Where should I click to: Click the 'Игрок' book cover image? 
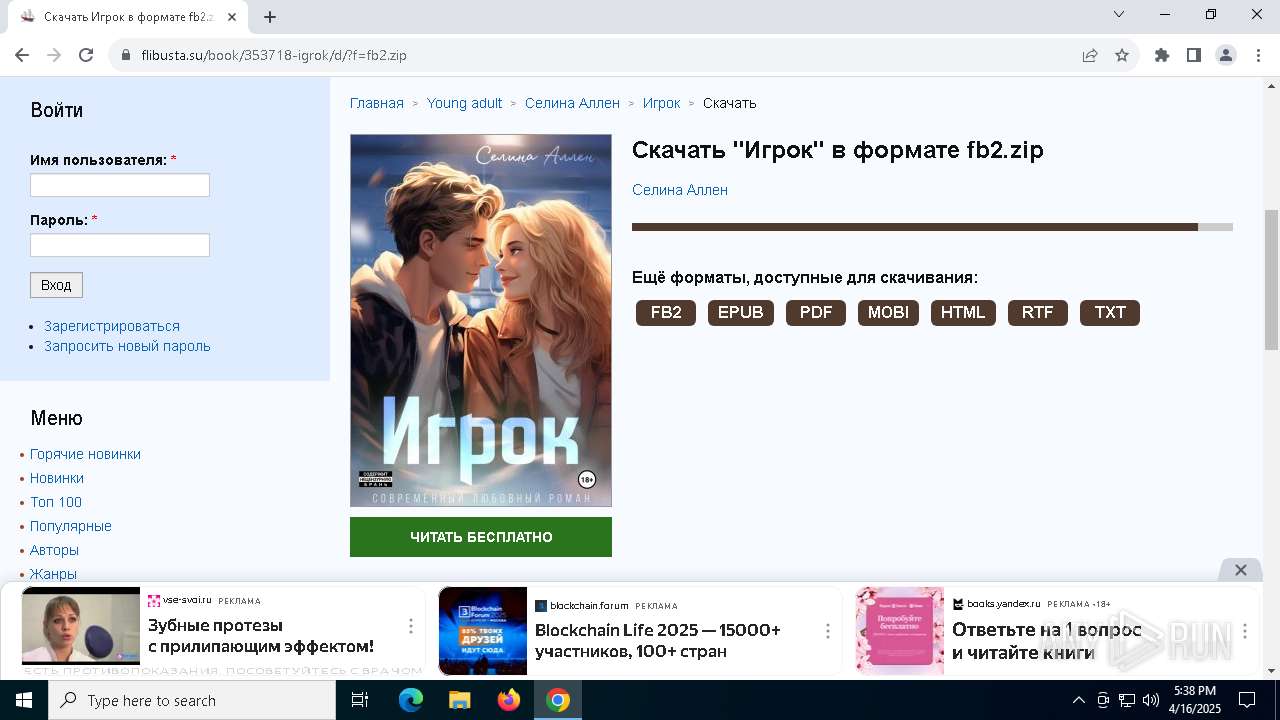pos(481,321)
